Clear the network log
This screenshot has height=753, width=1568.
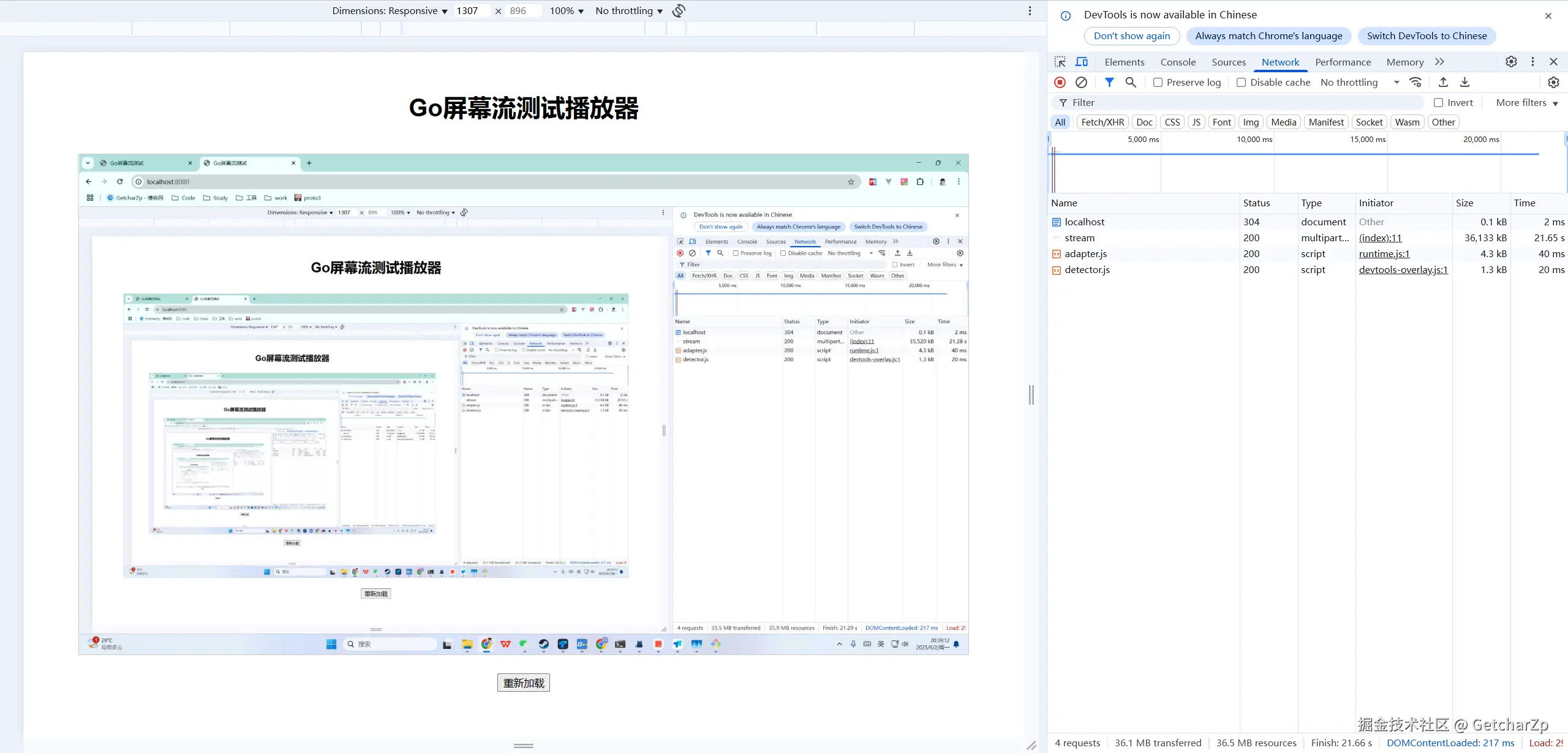pyautogui.click(x=1082, y=82)
